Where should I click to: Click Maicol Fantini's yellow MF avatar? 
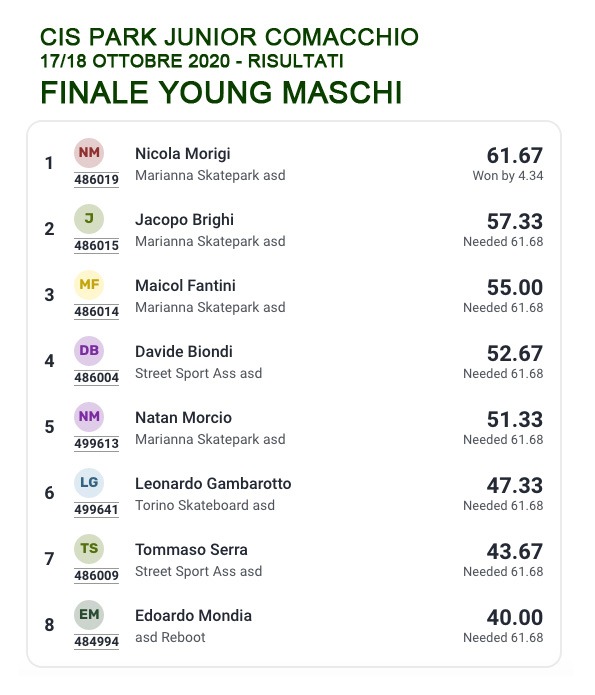click(x=89, y=285)
